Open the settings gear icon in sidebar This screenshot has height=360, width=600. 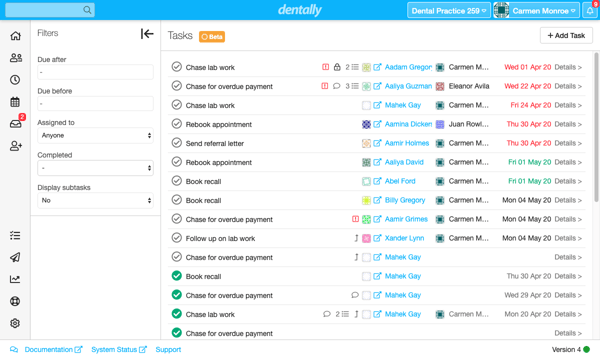coord(15,323)
